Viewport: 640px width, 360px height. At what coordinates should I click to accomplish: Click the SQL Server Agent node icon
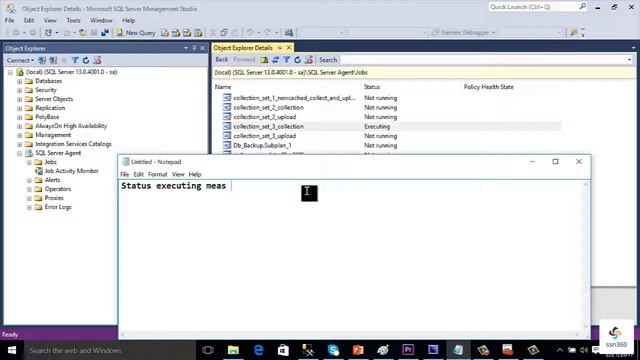(x=29, y=153)
